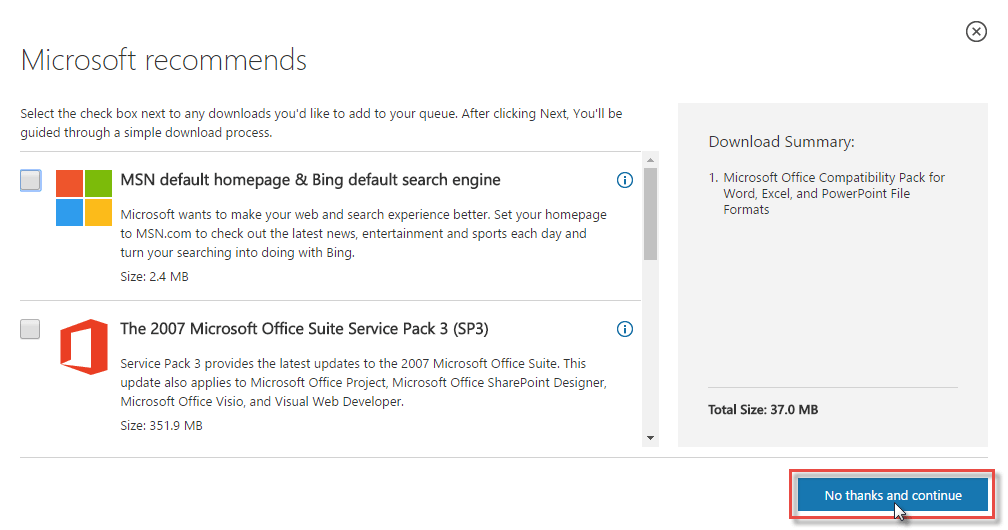Click the Size: 351.9 MB label
Image resolution: width=1008 pixels, height=530 pixels.
tap(161, 425)
